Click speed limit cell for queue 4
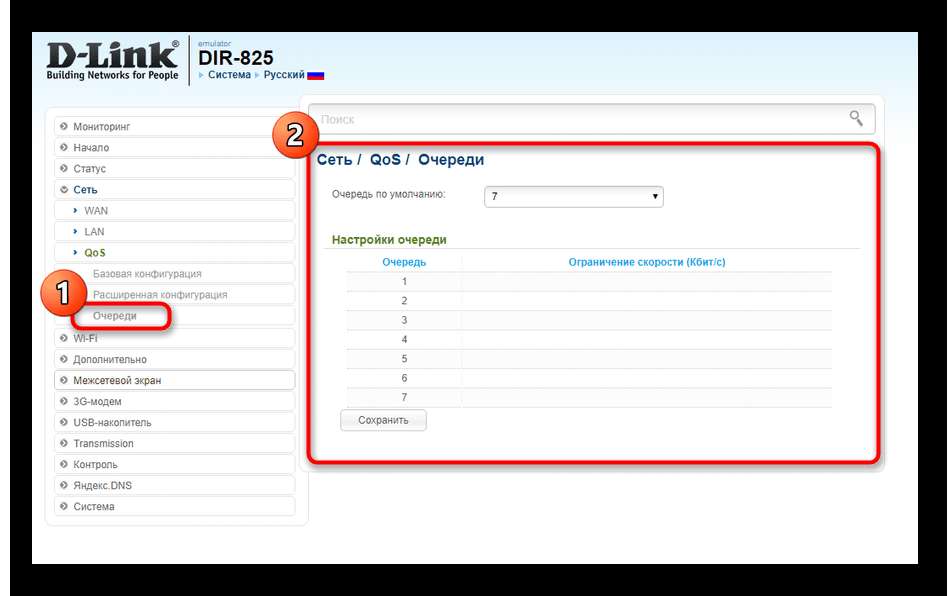This screenshot has height=596, width=950. [x=646, y=339]
